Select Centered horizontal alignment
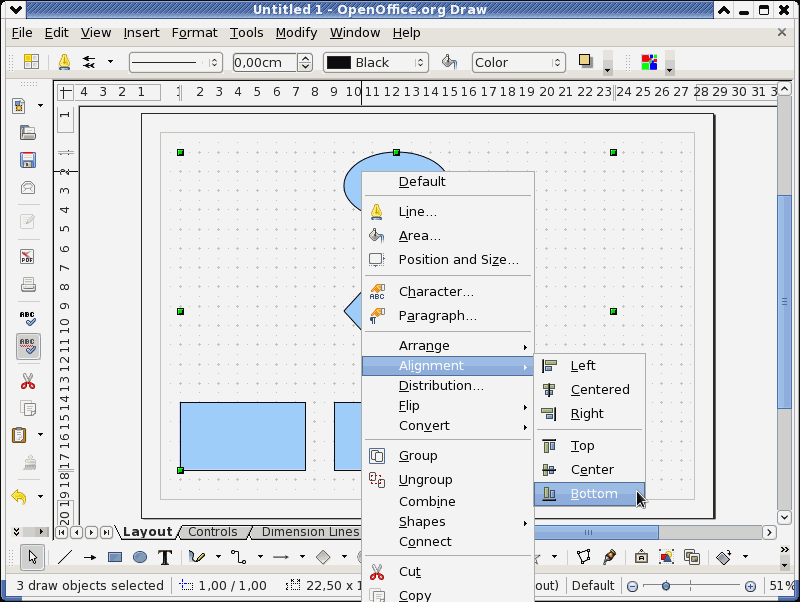This screenshot has height=602, width=800. click(x=589, y=390)
